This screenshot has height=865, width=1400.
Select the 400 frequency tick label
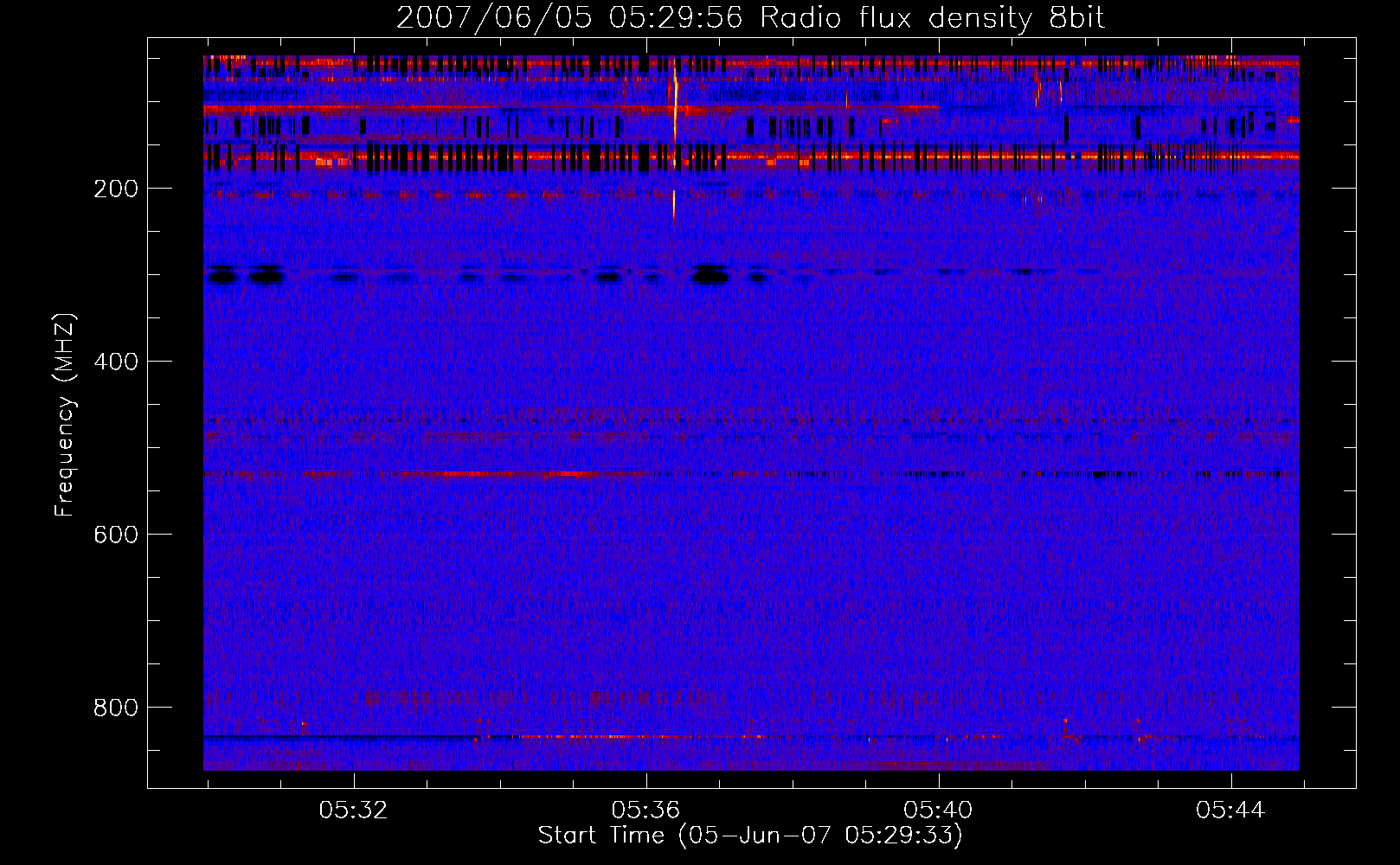[x=116, y=362]
